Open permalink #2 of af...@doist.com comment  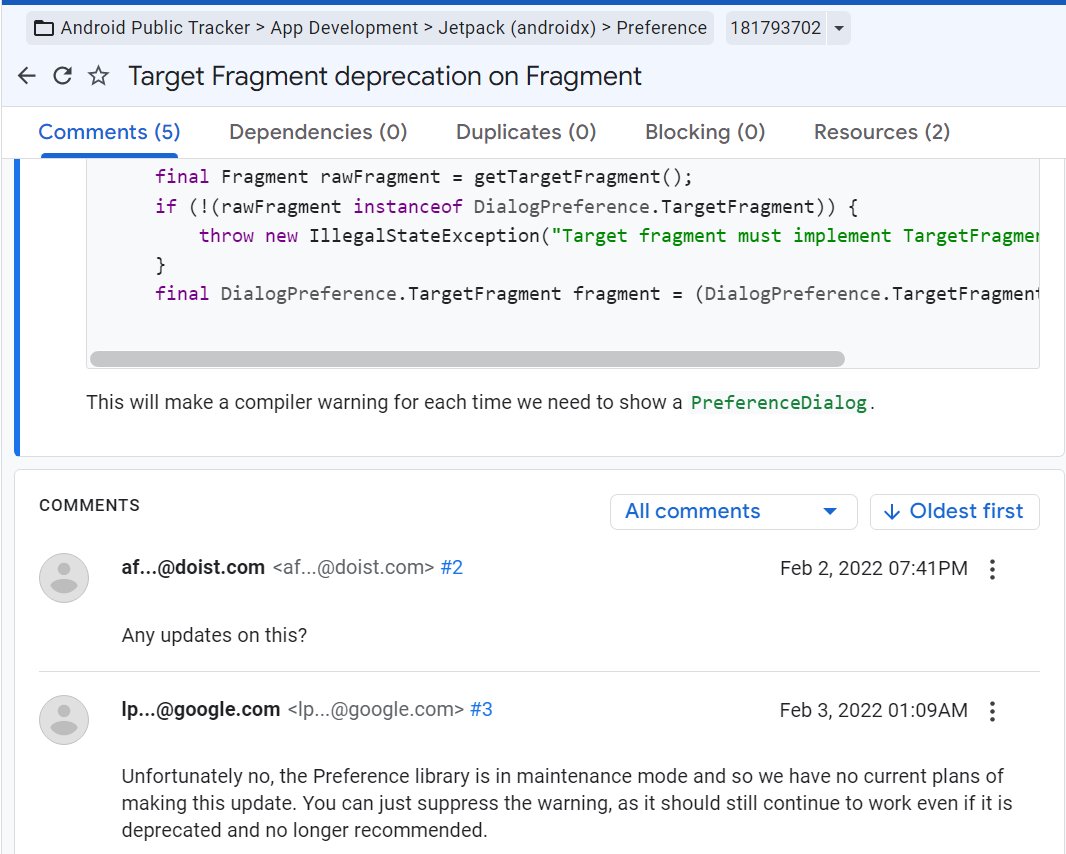click(451, 567)
